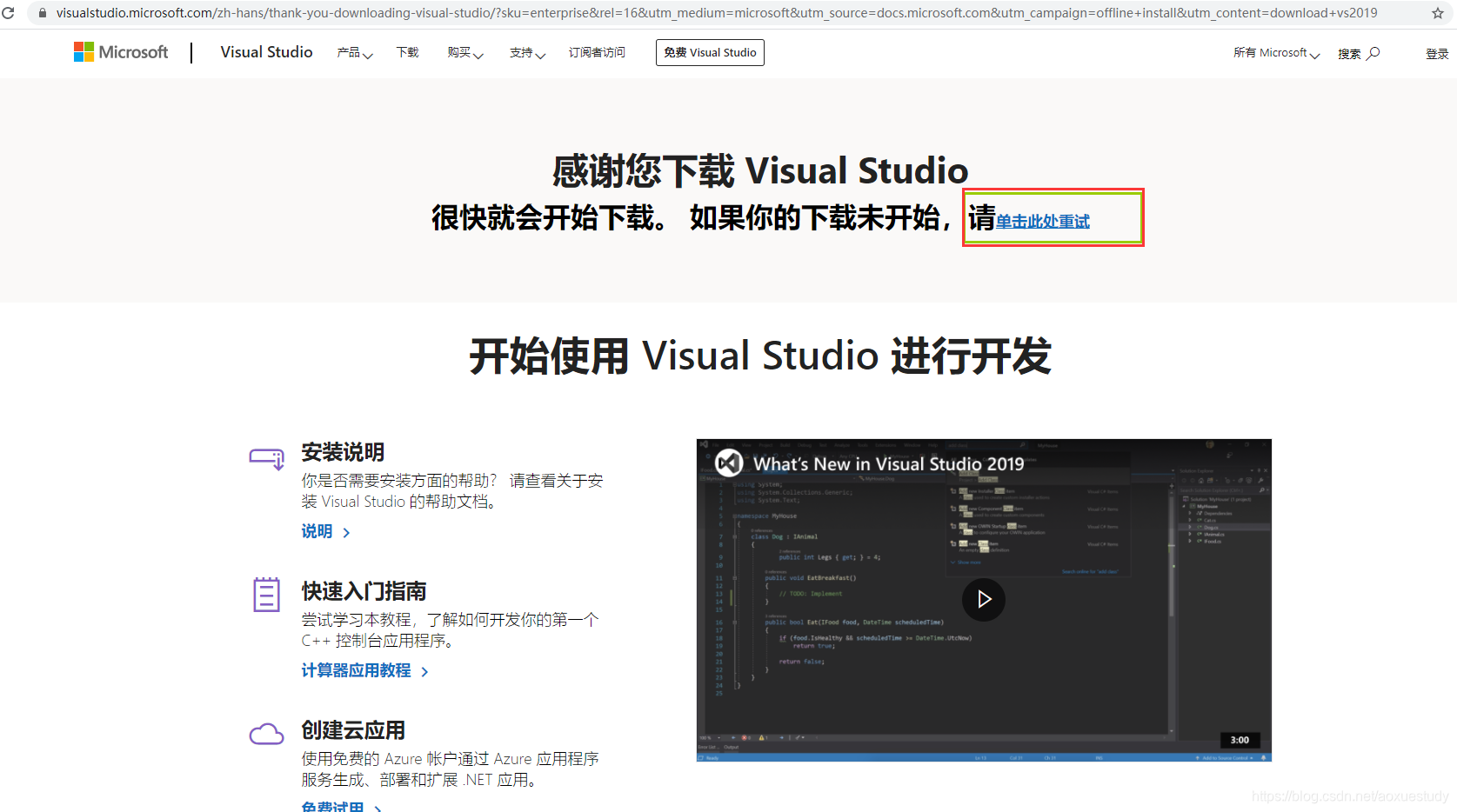
Task: Expand the 产品 dropdown menu
Action: pyautogui.click(x=355, y=53)
